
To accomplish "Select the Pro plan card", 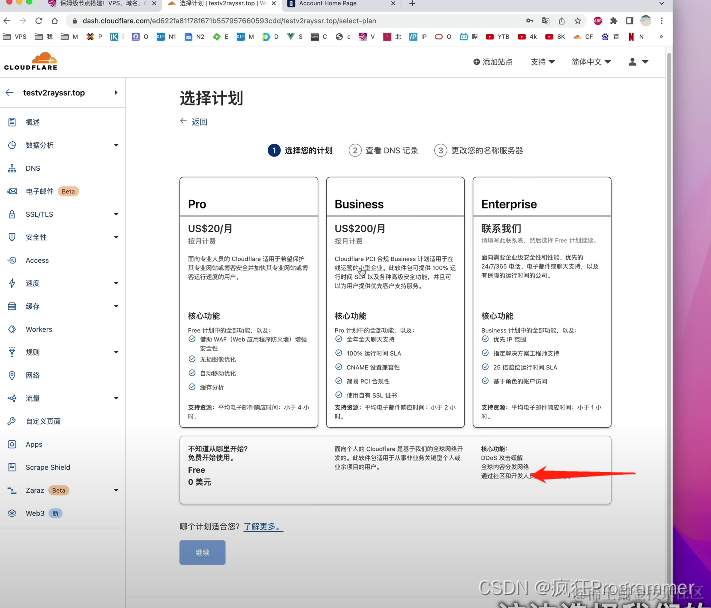I will click(248, 302).
